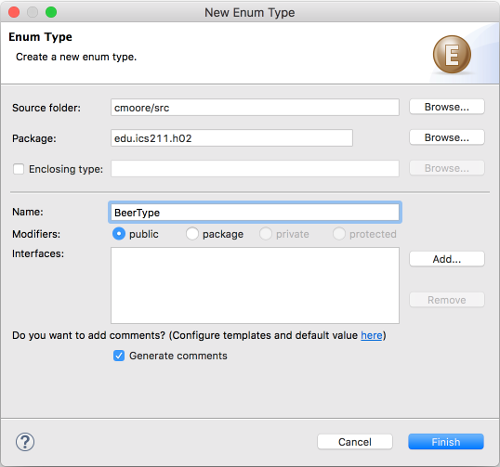This screenshot has height=467, width=500.
Task: Close the dialog with the red button
Action: (x=14, y=12)
